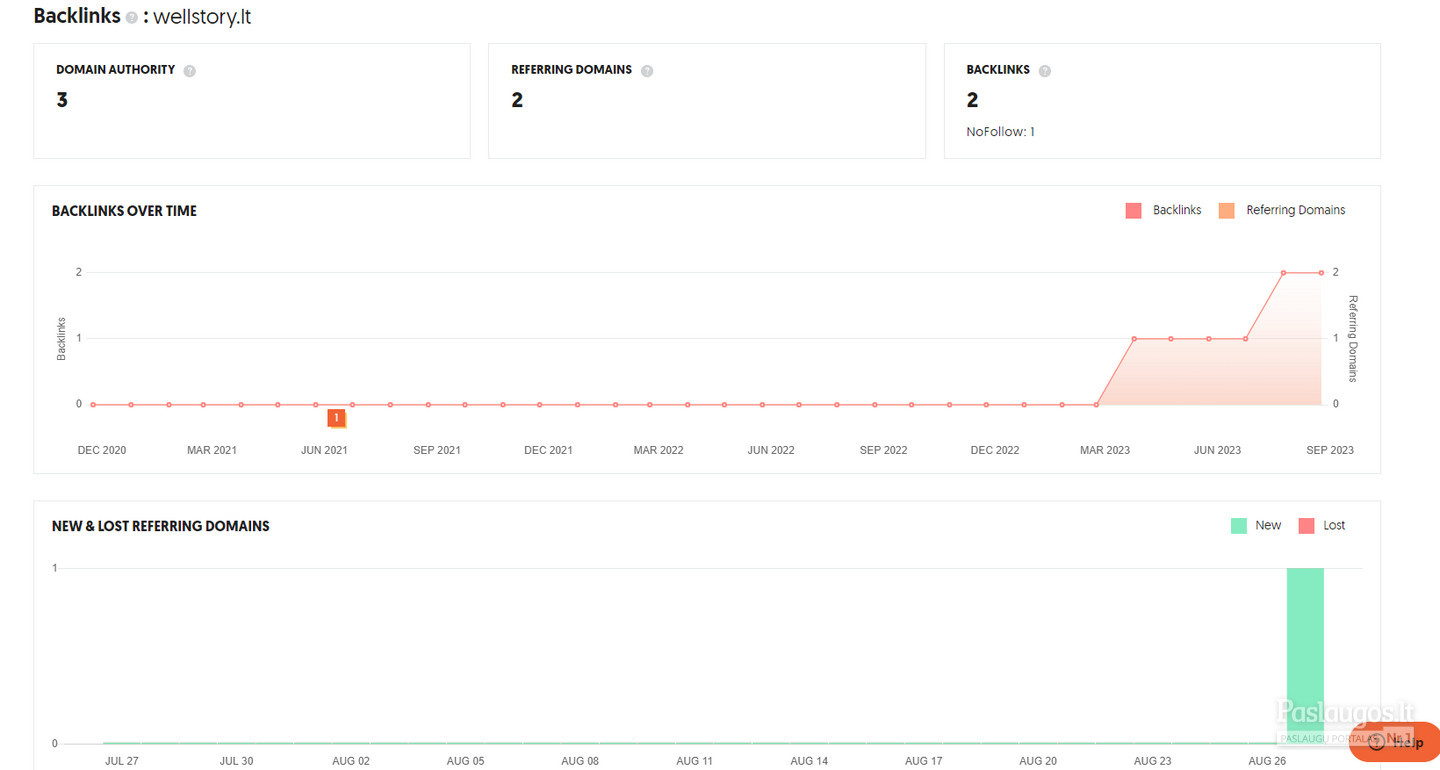This screenshot has height=770, width=1440.
Task: Click the help icon next to Backlinks title
Action: tap(132, 18)
